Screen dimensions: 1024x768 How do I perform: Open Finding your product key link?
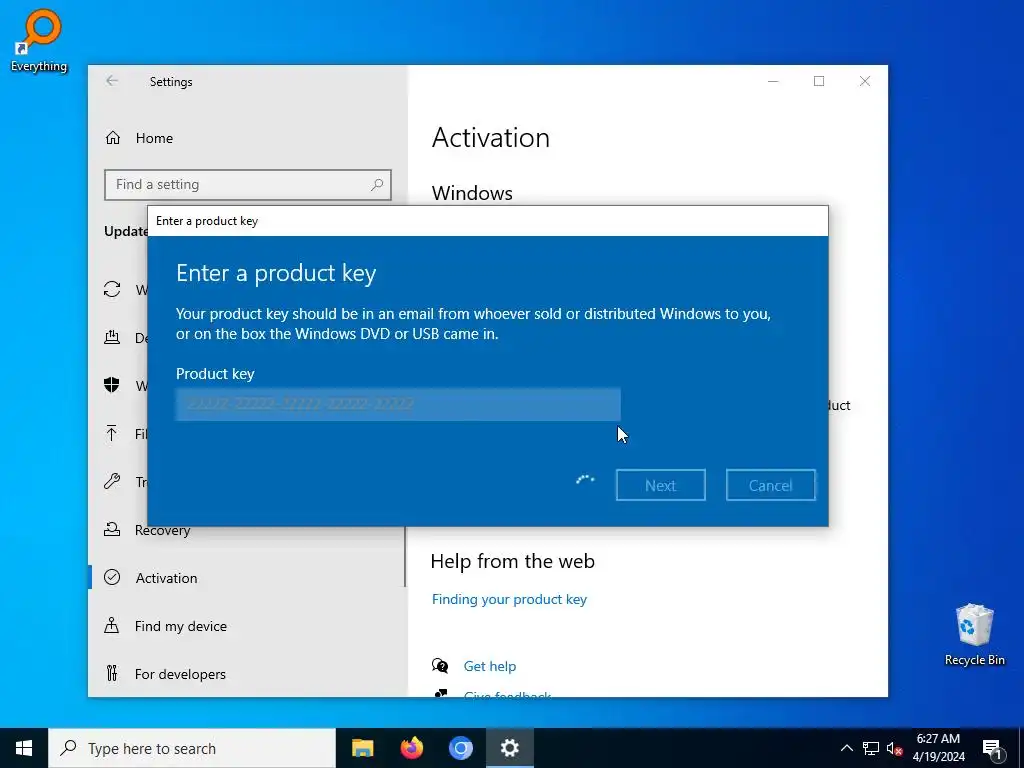(x=509, y=600)
